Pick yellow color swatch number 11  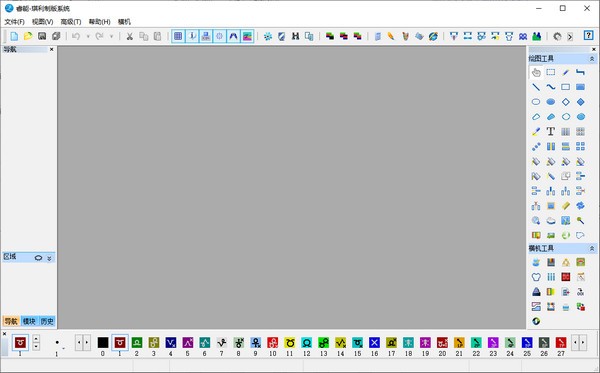tap(290, 343)
